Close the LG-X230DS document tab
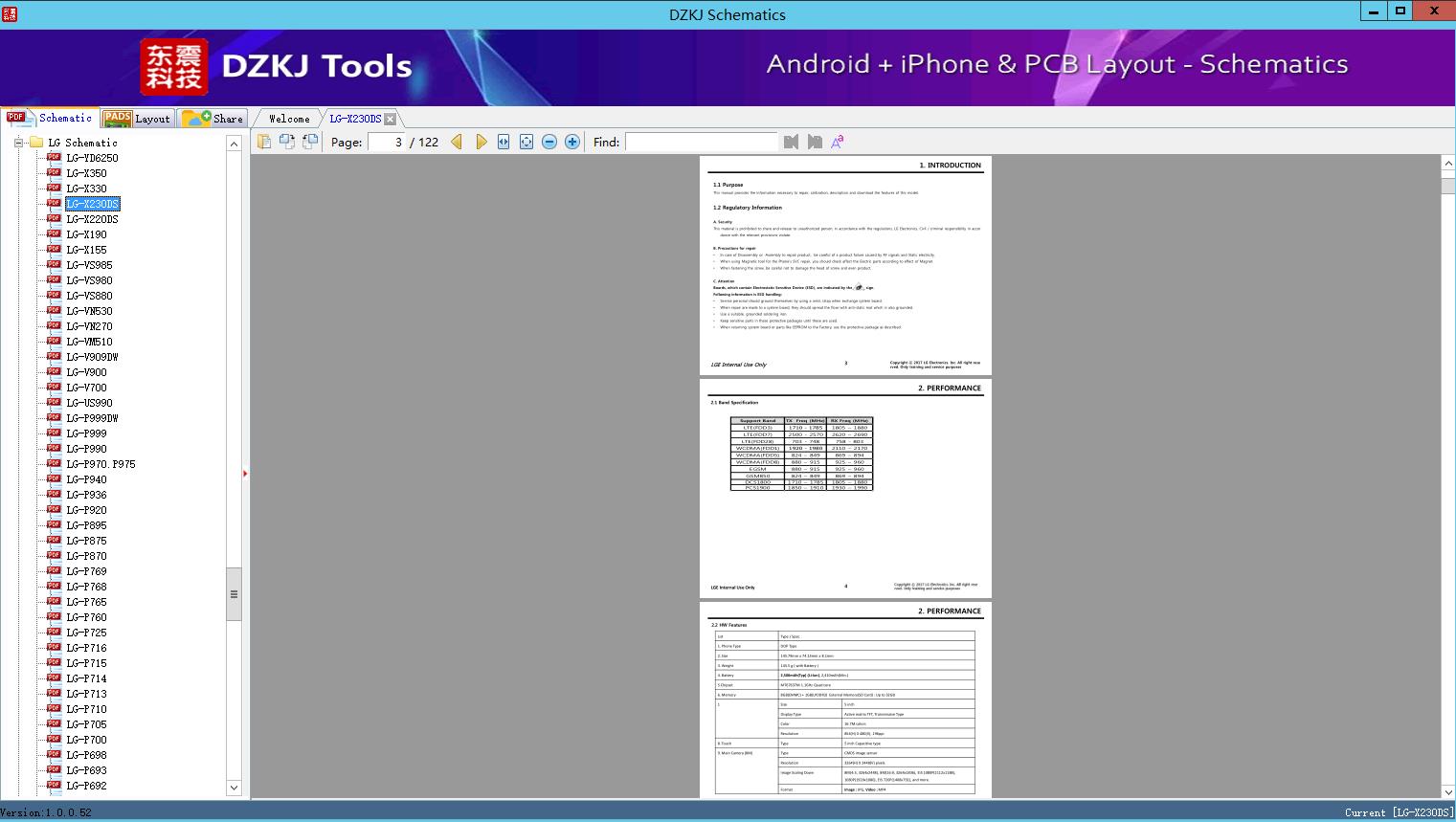 [390, 119]
